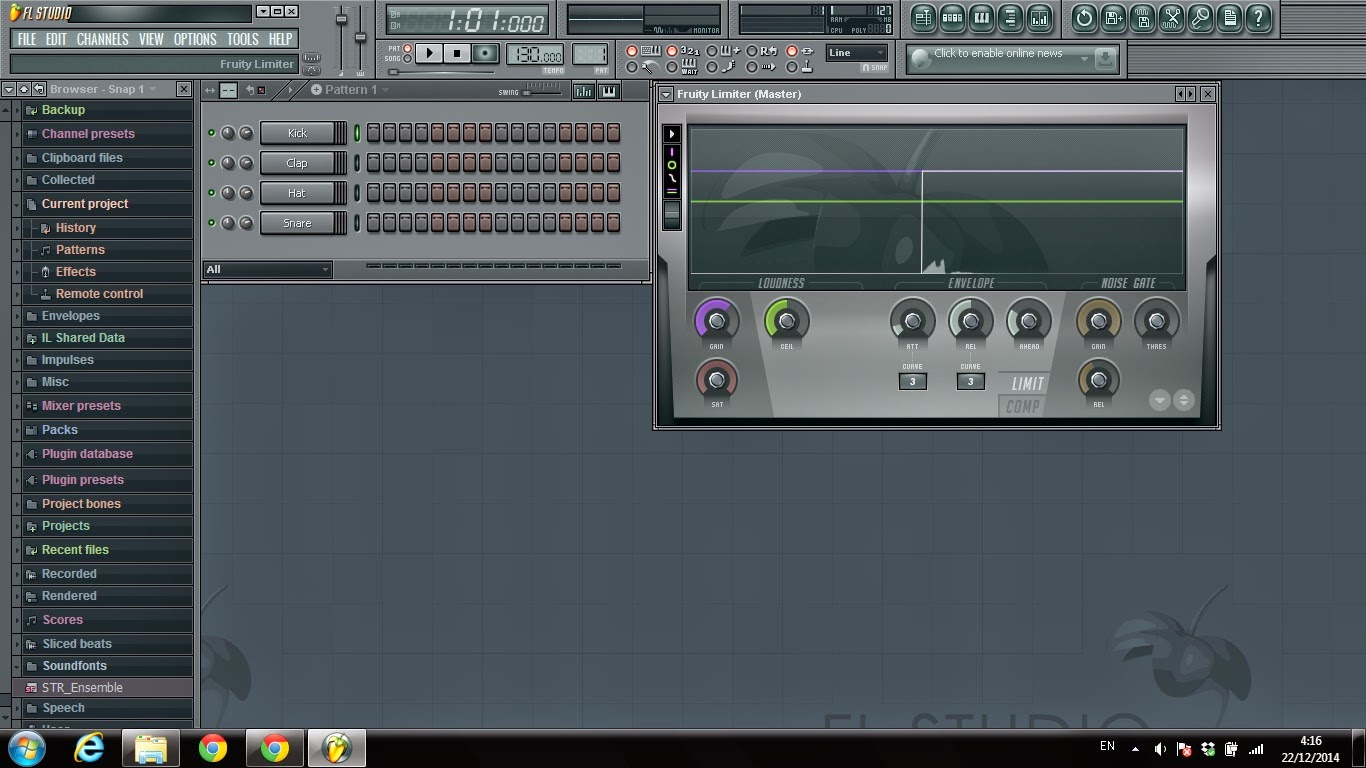
Task: Click the volume speaker tray icon
Action: (1160, 749)
